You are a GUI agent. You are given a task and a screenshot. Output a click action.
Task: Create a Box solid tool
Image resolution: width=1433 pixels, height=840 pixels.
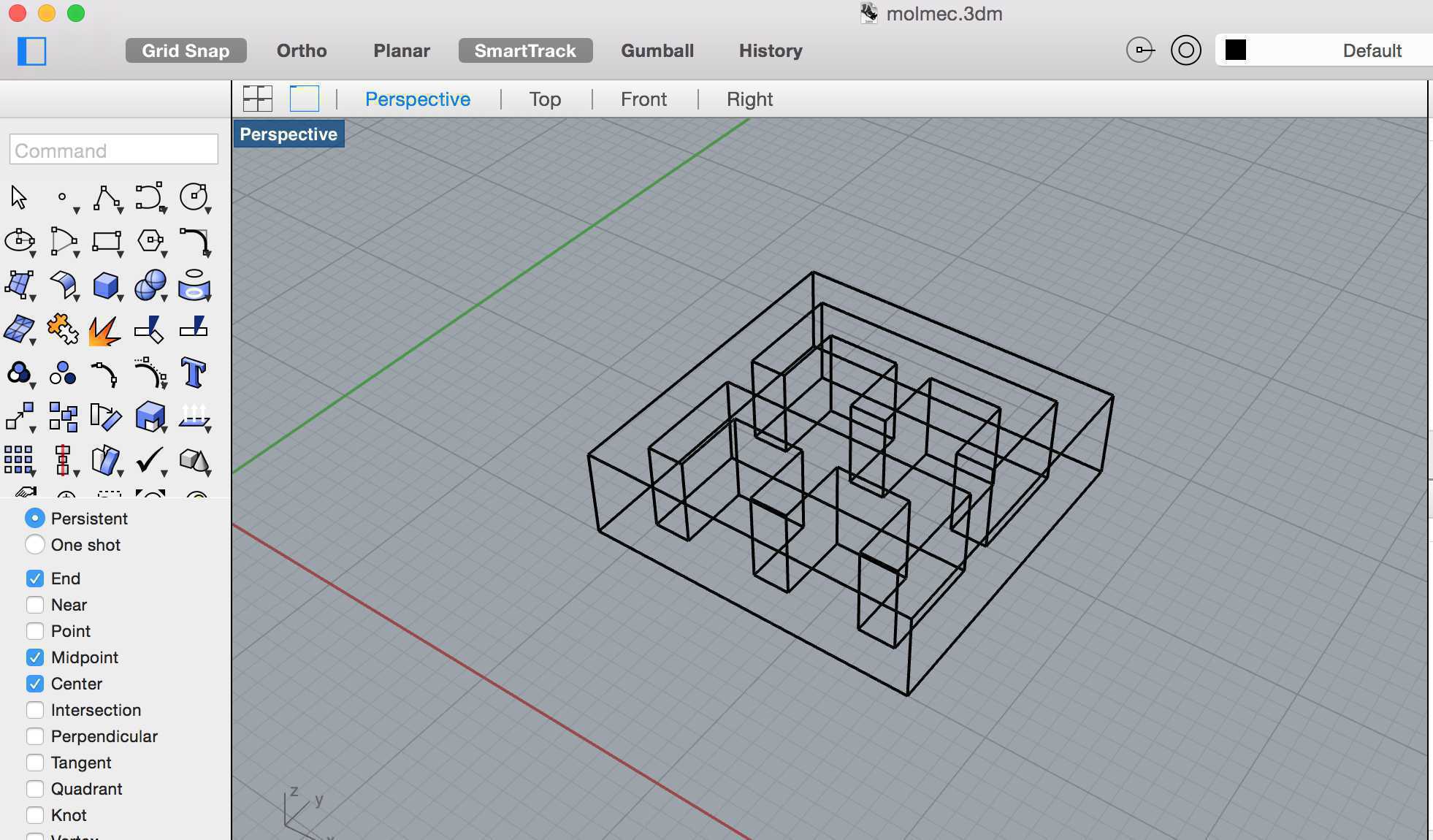106,285
